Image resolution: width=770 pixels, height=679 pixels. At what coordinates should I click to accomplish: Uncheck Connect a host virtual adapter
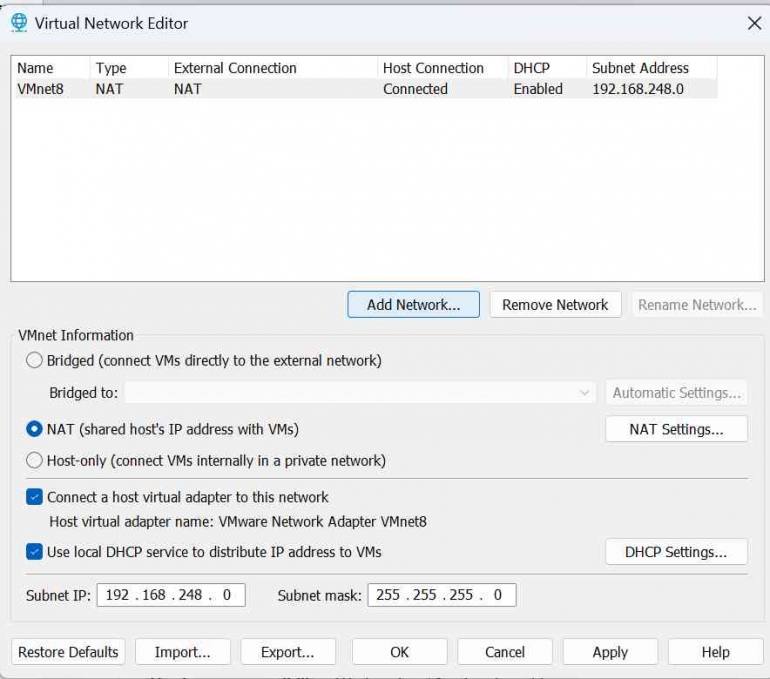click(x=35, y=497)
